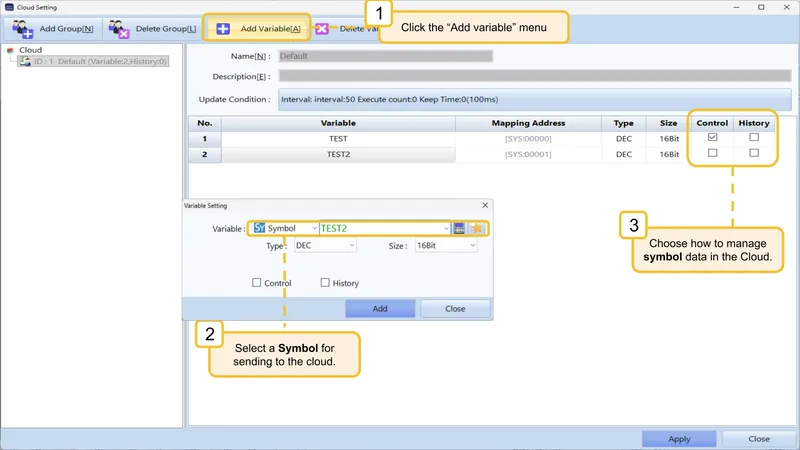800x450 pixels.
Task: Tick the Control checkbox in Variable Setting
Action: click(x=257, y=283)
